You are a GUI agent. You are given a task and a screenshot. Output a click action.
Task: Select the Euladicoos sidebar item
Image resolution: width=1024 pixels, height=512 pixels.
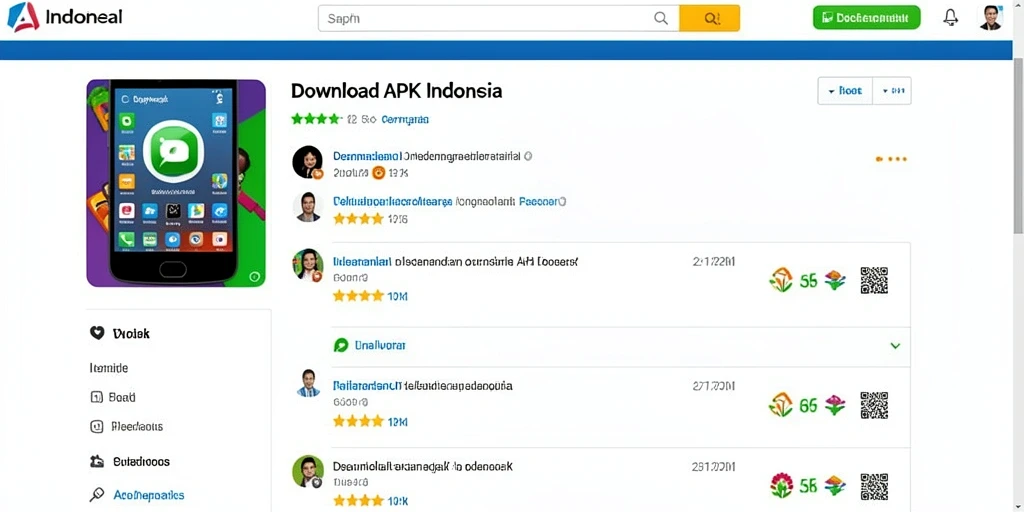[x=129, y=462]
